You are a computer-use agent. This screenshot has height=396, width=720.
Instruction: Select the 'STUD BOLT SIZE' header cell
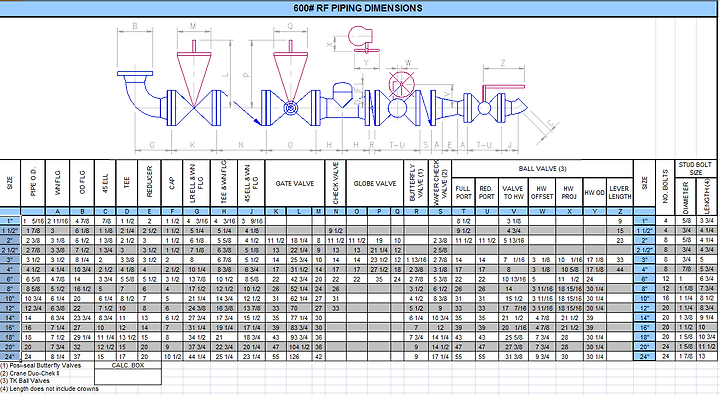695,169
